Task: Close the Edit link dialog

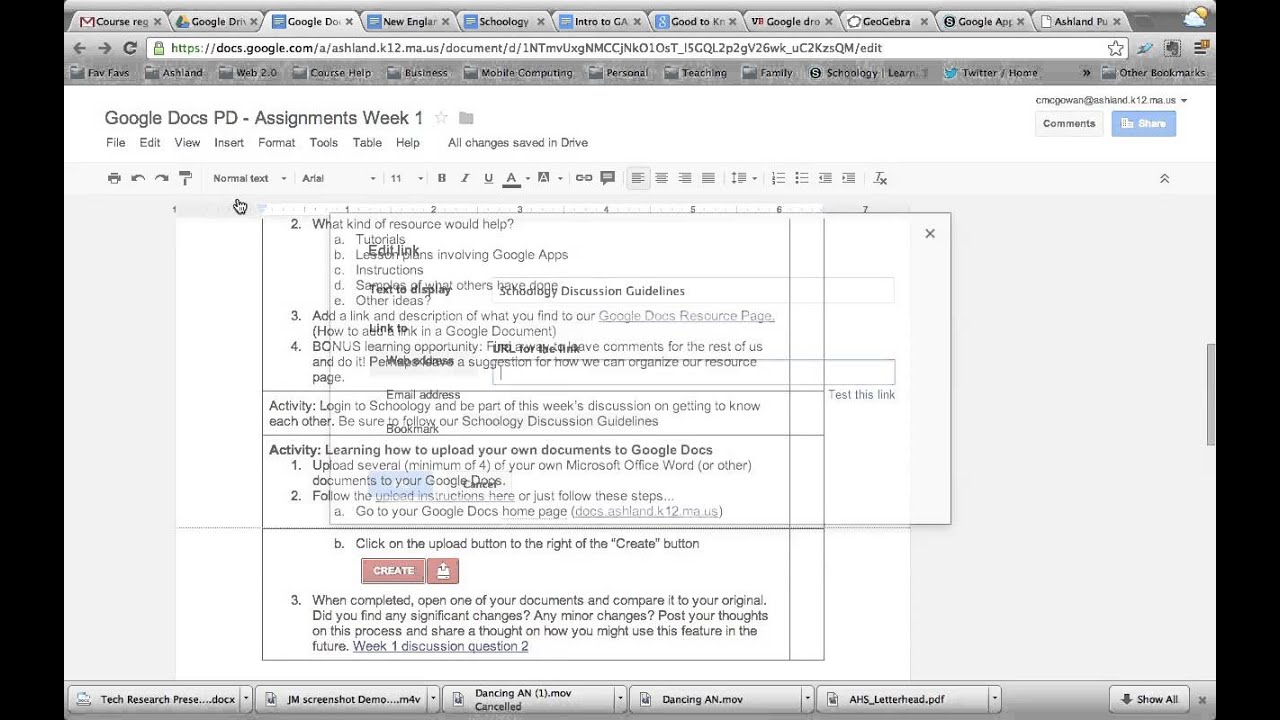Action: tap(930, 233)
